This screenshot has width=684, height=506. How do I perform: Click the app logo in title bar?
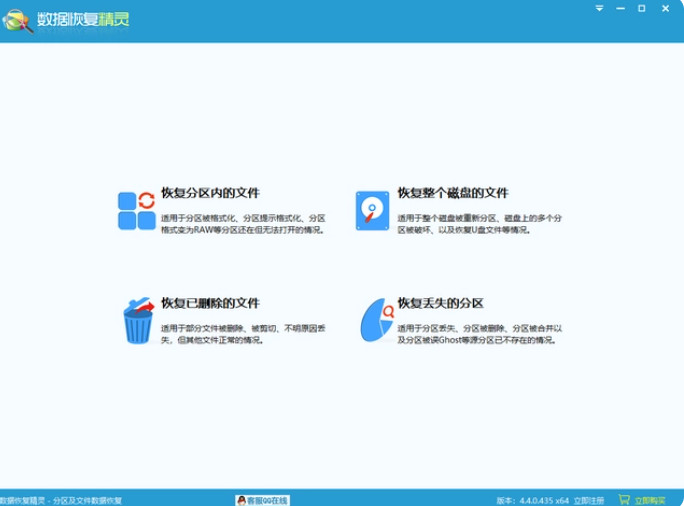tap(17, 20)
